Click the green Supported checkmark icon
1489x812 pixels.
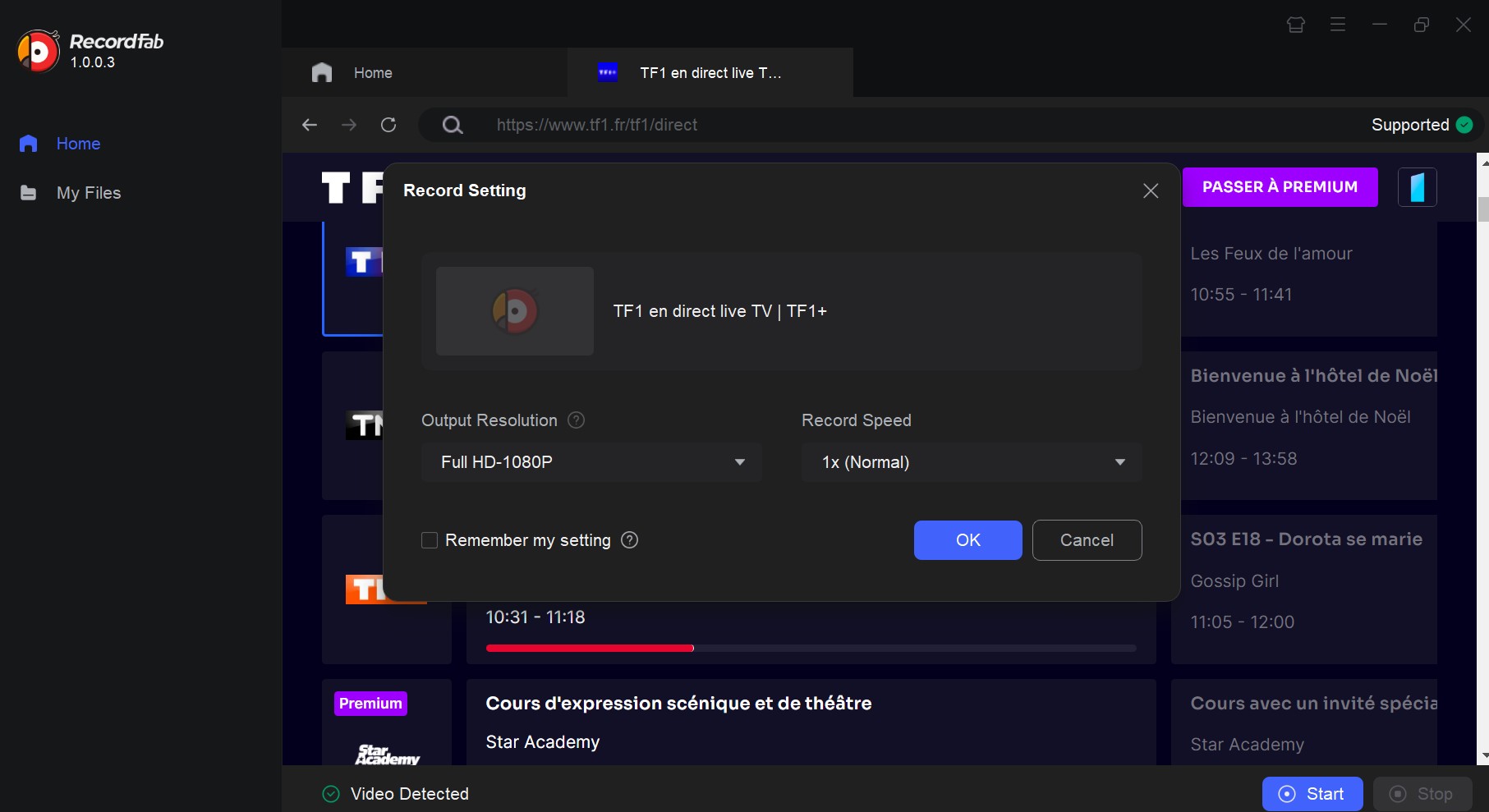tap(1464, 125)
